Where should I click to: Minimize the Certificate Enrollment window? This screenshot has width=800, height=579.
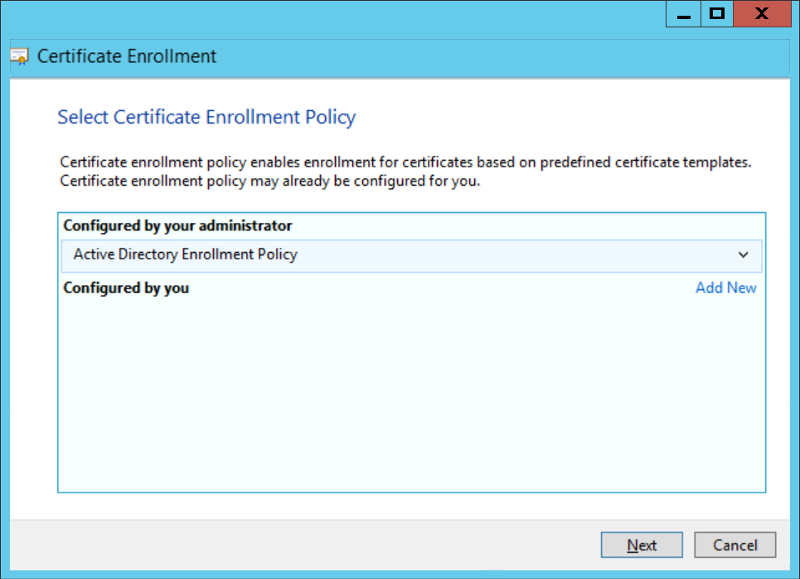click(683, 14)
